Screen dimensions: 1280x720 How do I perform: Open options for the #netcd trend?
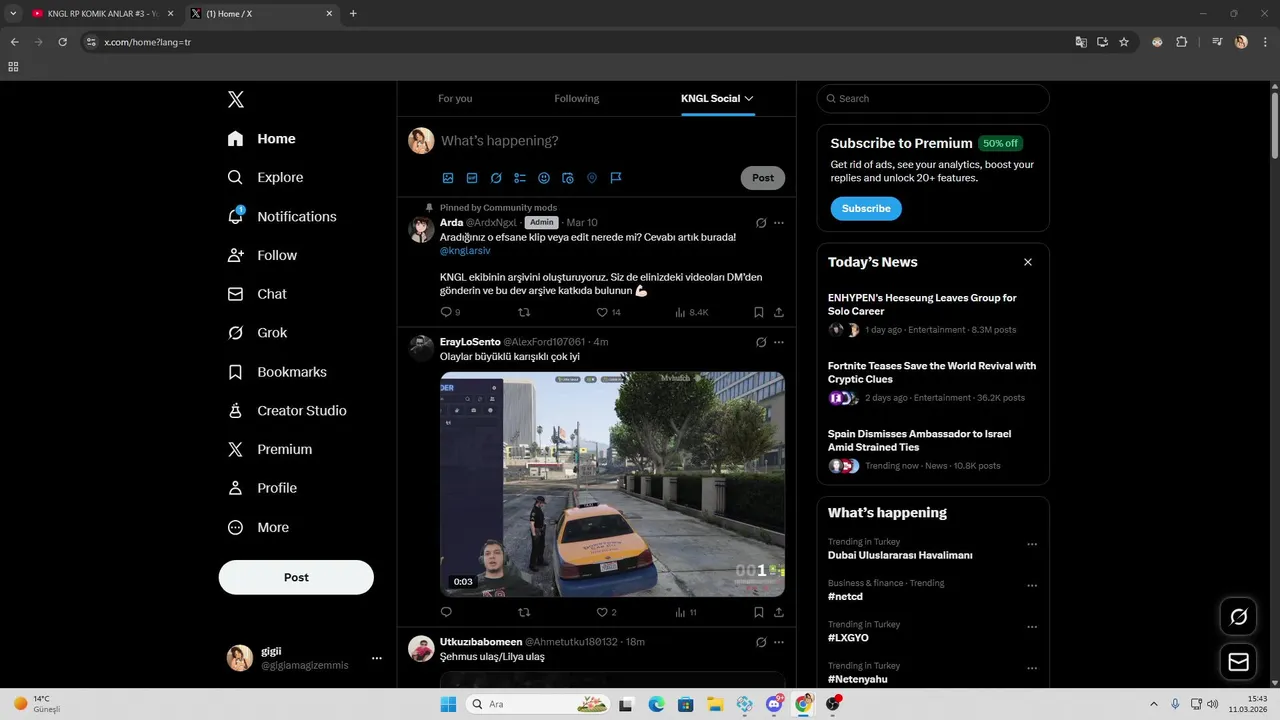tap(1032, 586)
